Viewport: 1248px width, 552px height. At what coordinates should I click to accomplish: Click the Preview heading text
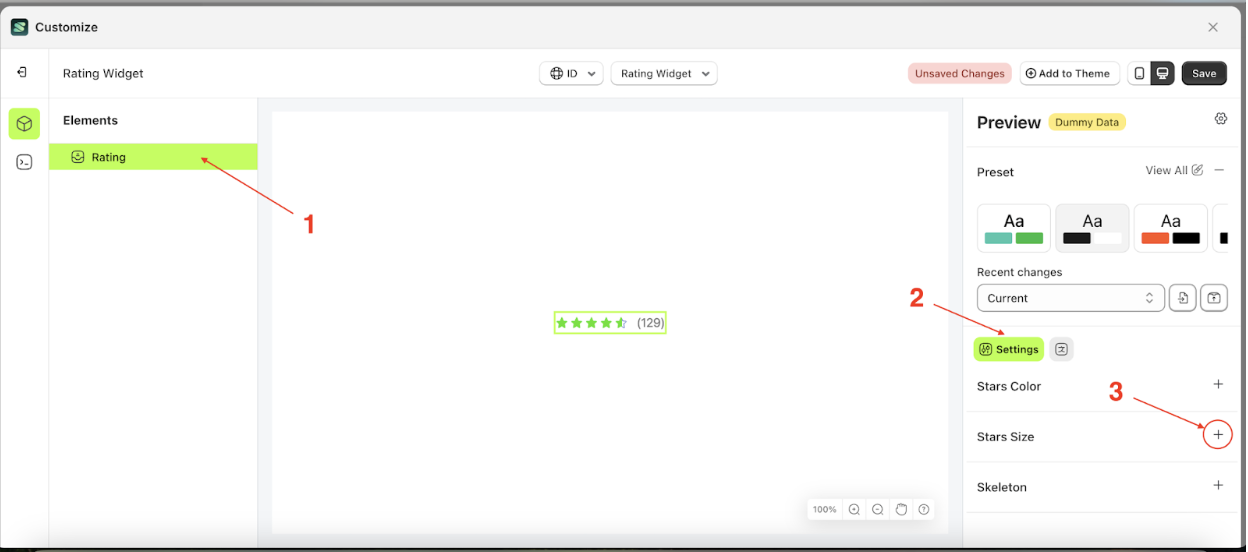[x=1009, y=122]
